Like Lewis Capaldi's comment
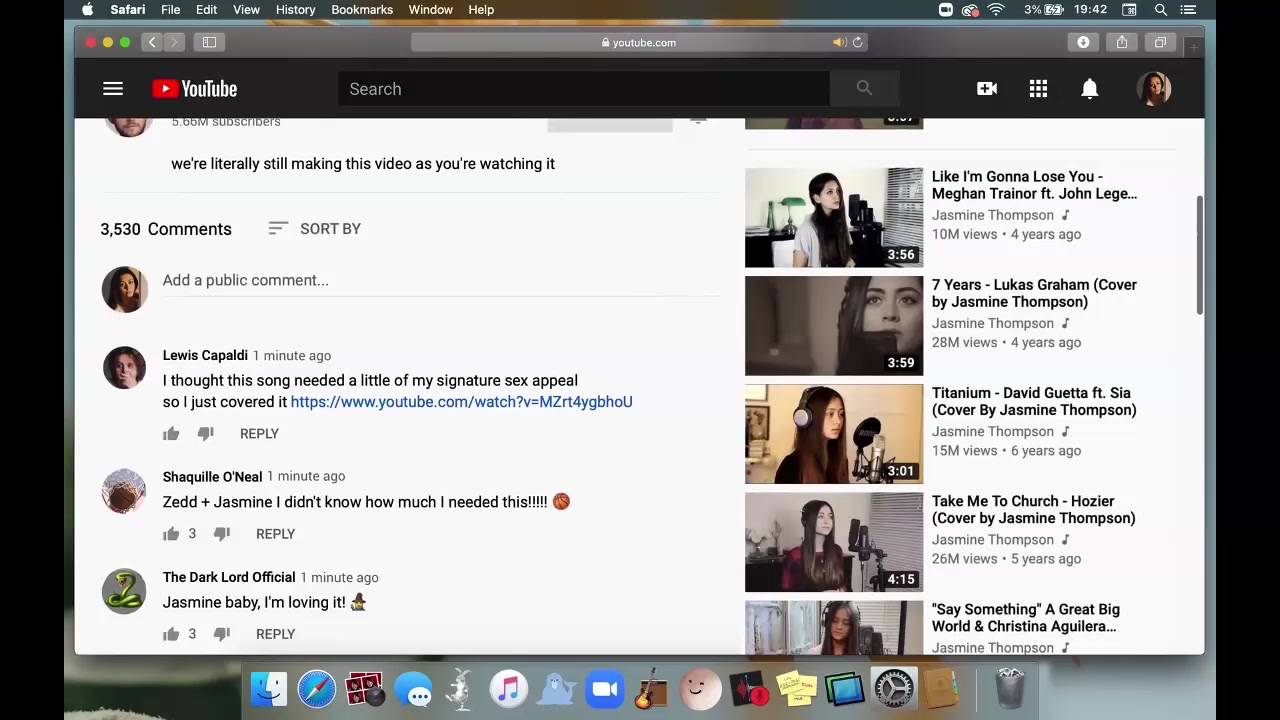The image size is (1280, 720). (171, 433)
